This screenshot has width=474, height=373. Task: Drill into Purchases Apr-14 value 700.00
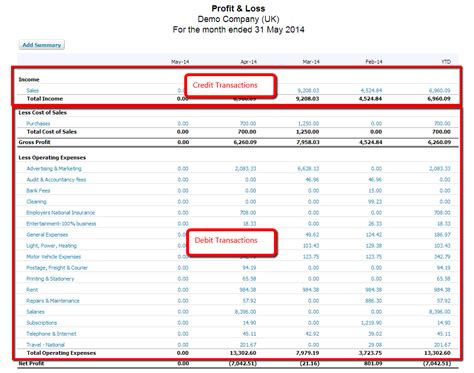[x=248, y=124]
